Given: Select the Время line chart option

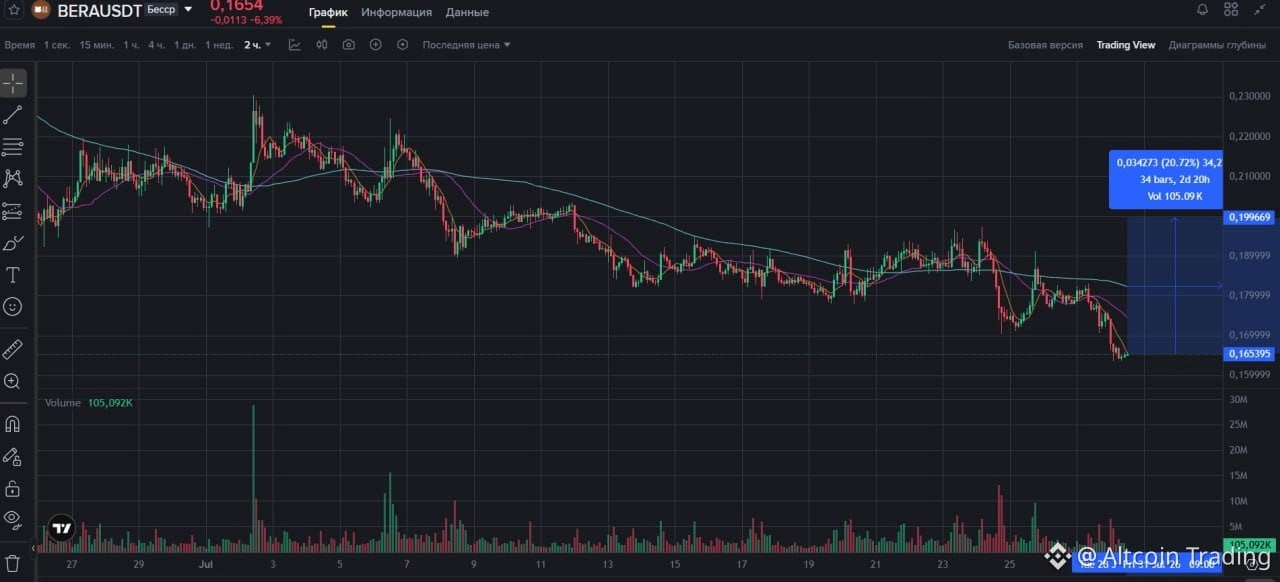Looking at the screenshot, I should tap(19, 45).
